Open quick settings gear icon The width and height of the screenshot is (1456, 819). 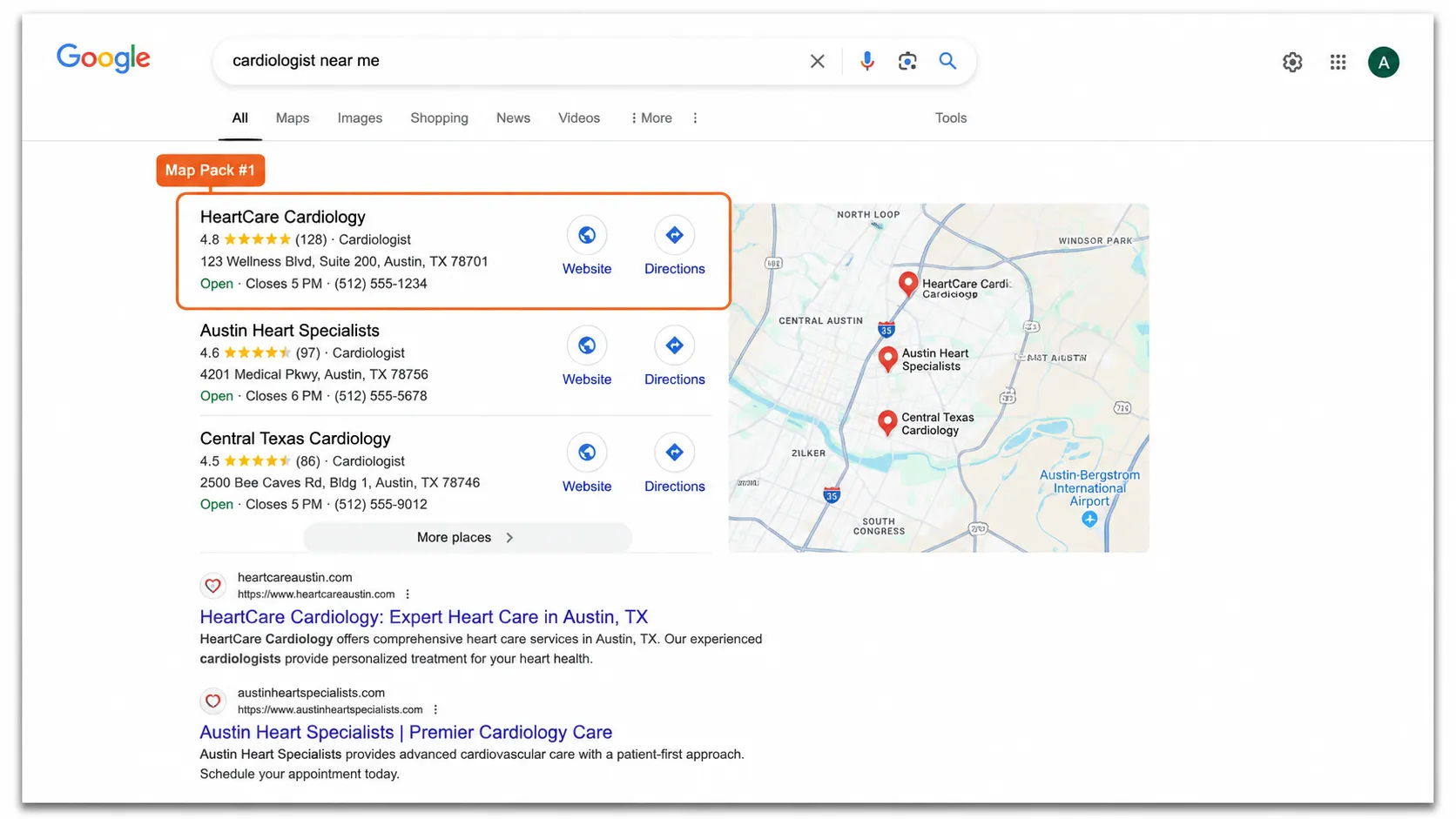point(1292,62)
